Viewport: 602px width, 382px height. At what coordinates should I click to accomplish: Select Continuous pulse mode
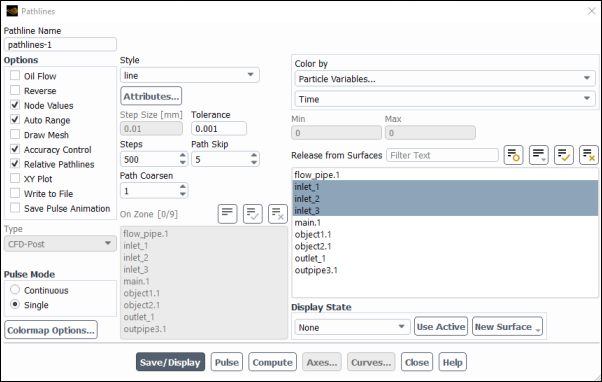point(15,289)
